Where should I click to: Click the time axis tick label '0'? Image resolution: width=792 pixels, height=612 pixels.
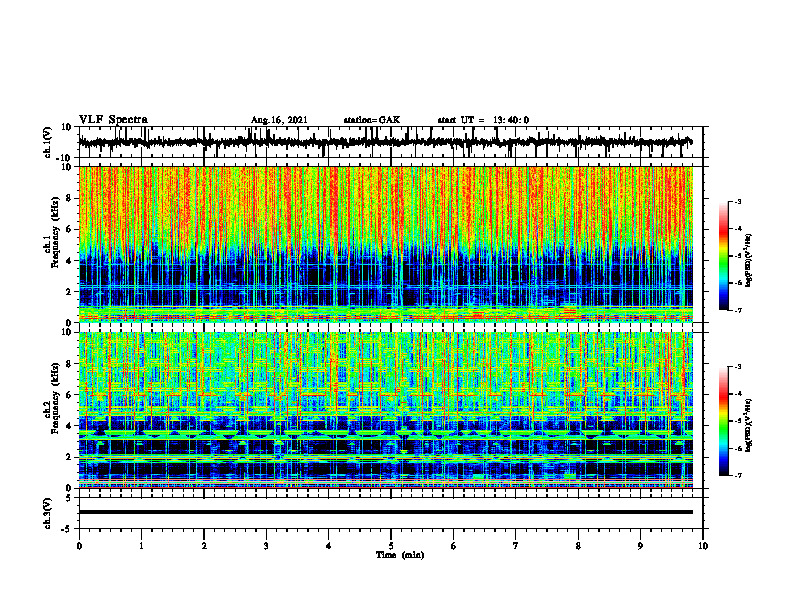pyautogui.click(x=79, y=546)
